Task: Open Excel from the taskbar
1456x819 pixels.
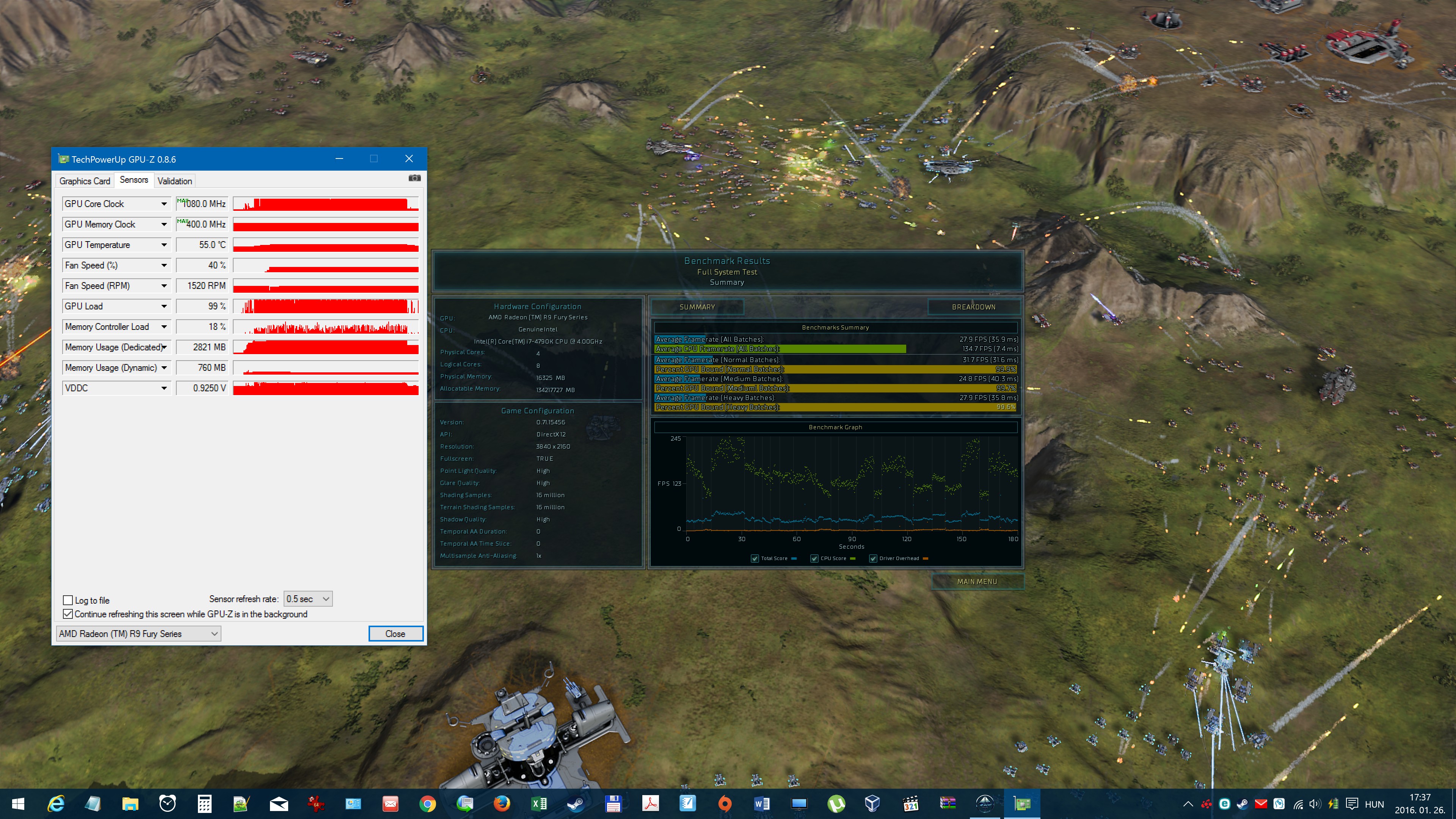Action: (539, 804)
